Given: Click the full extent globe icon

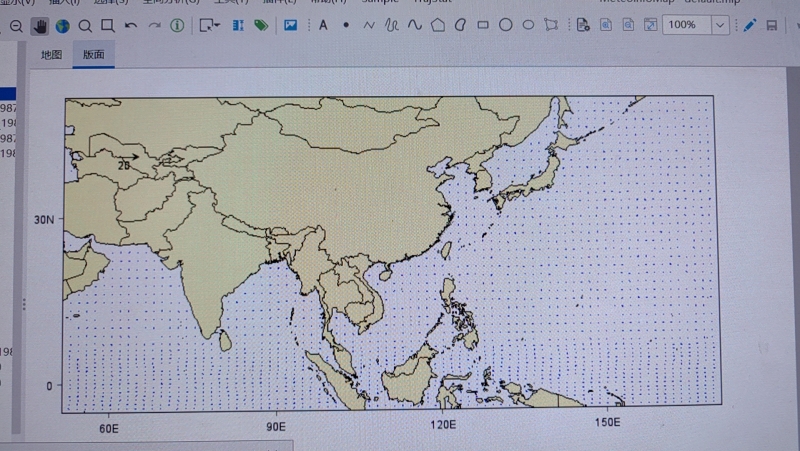Looking at the screenshot, I should (62, 25).
